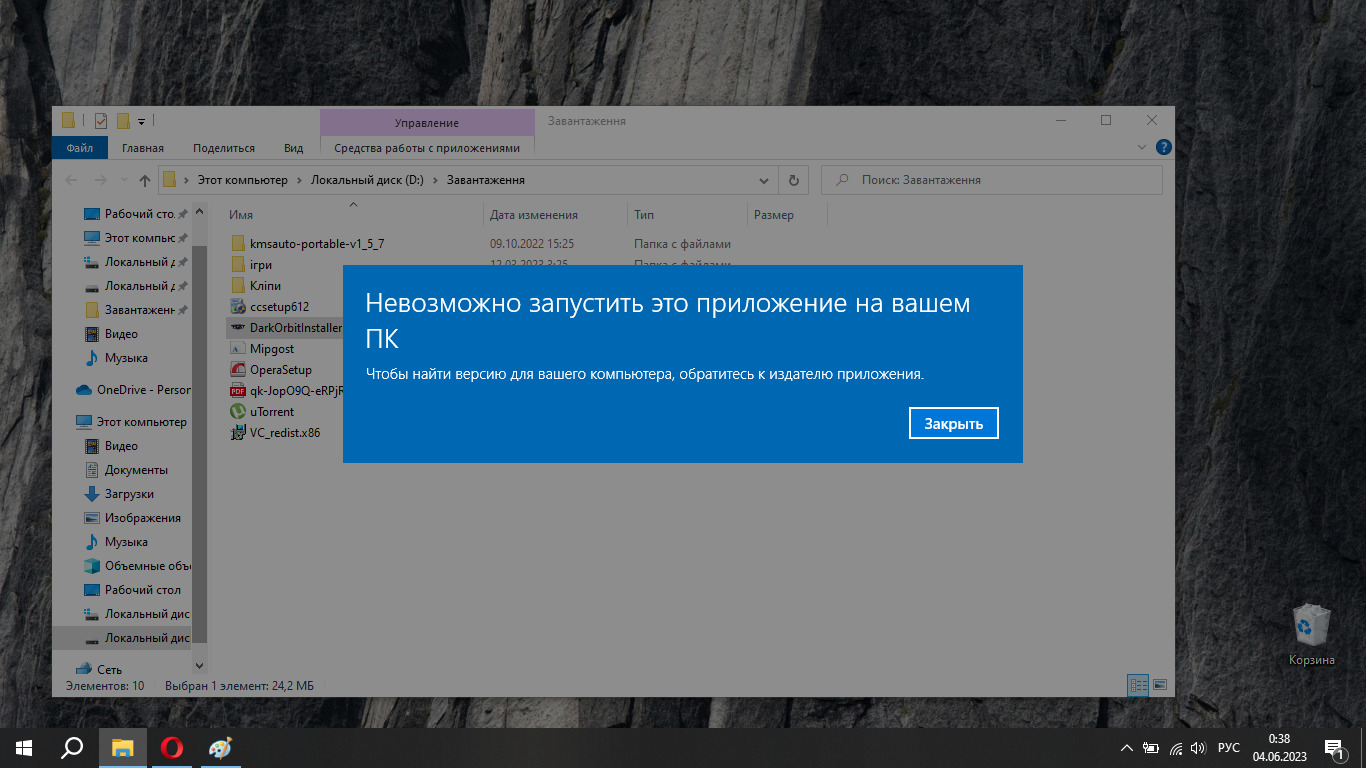Select the ігри folder
1366x768 pixels.
pyautogui.click(x=261, y=264)
